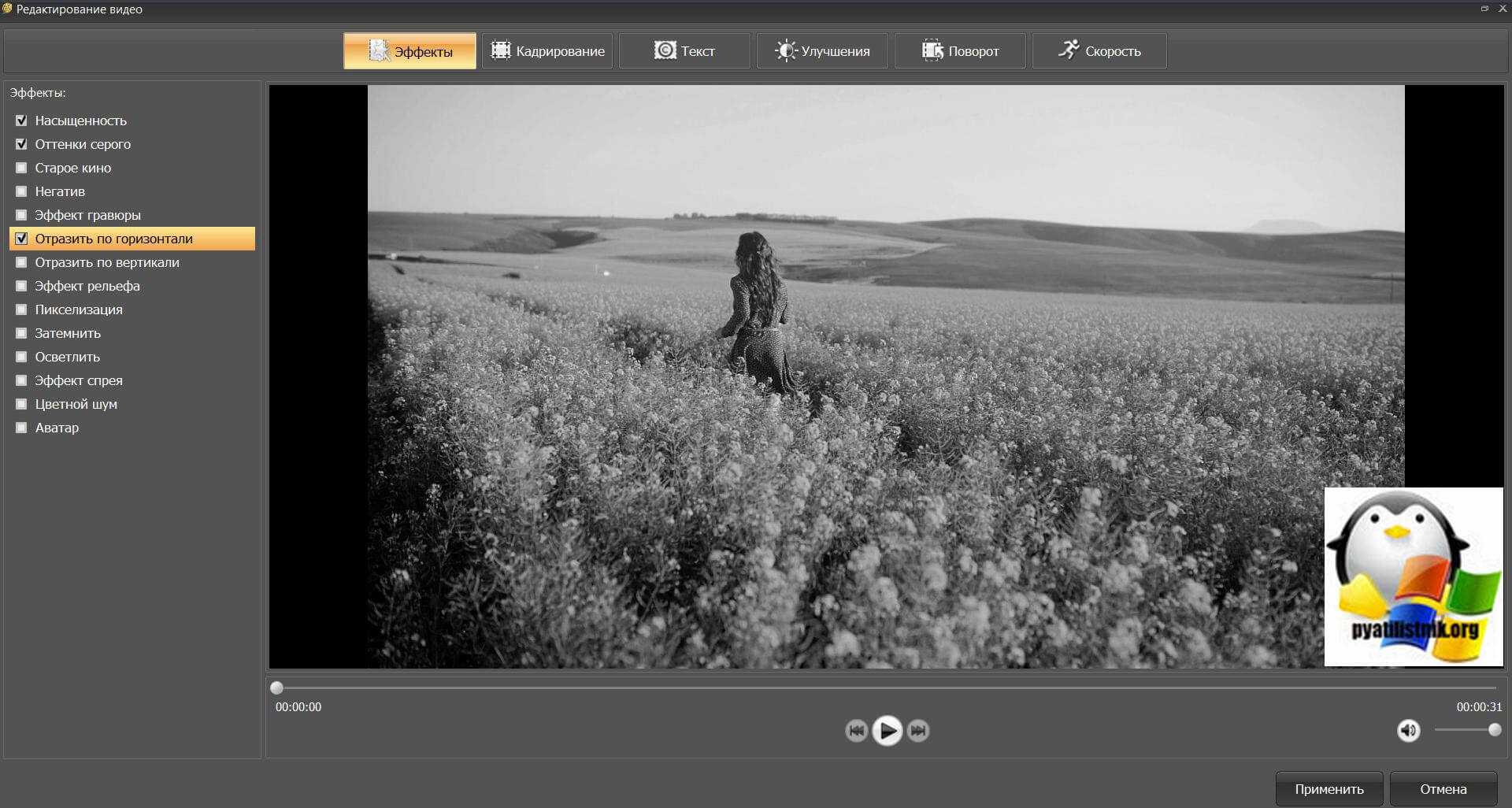The image size is (1512, 808).
Task: Jump to next frame button
Action: click(917, 731)
